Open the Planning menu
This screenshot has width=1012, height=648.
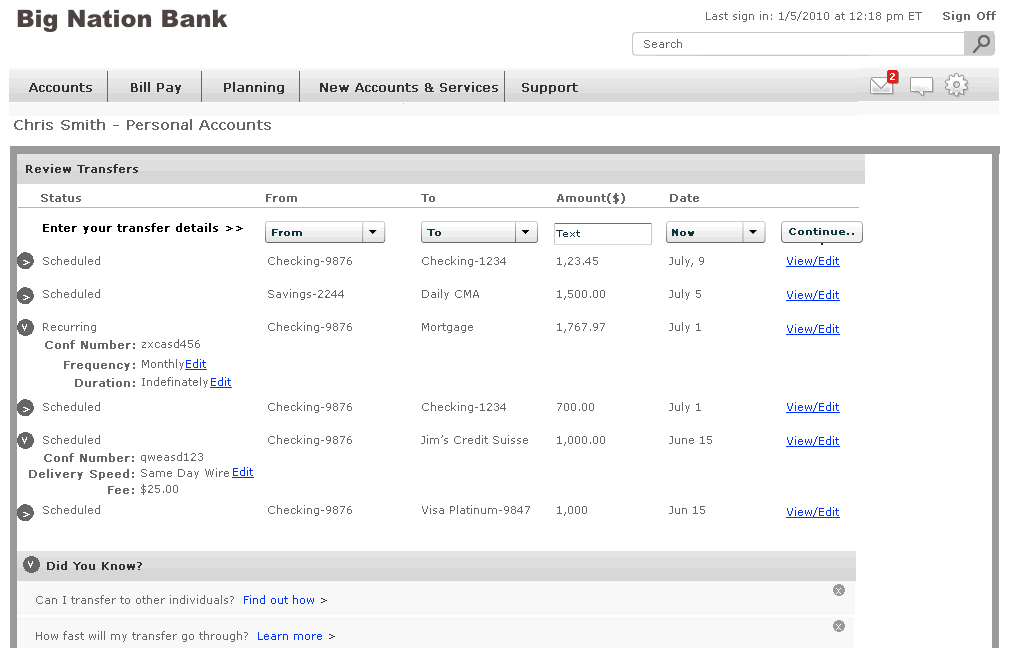coord(254,87)
